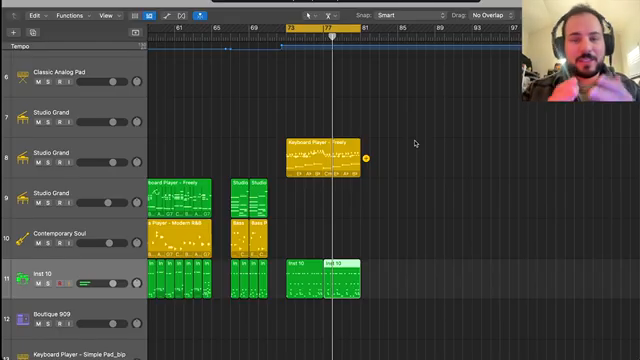The width and height of the screenshot is (640, 360).
Task: Toggle the Flex button
Action: point(181,16)
